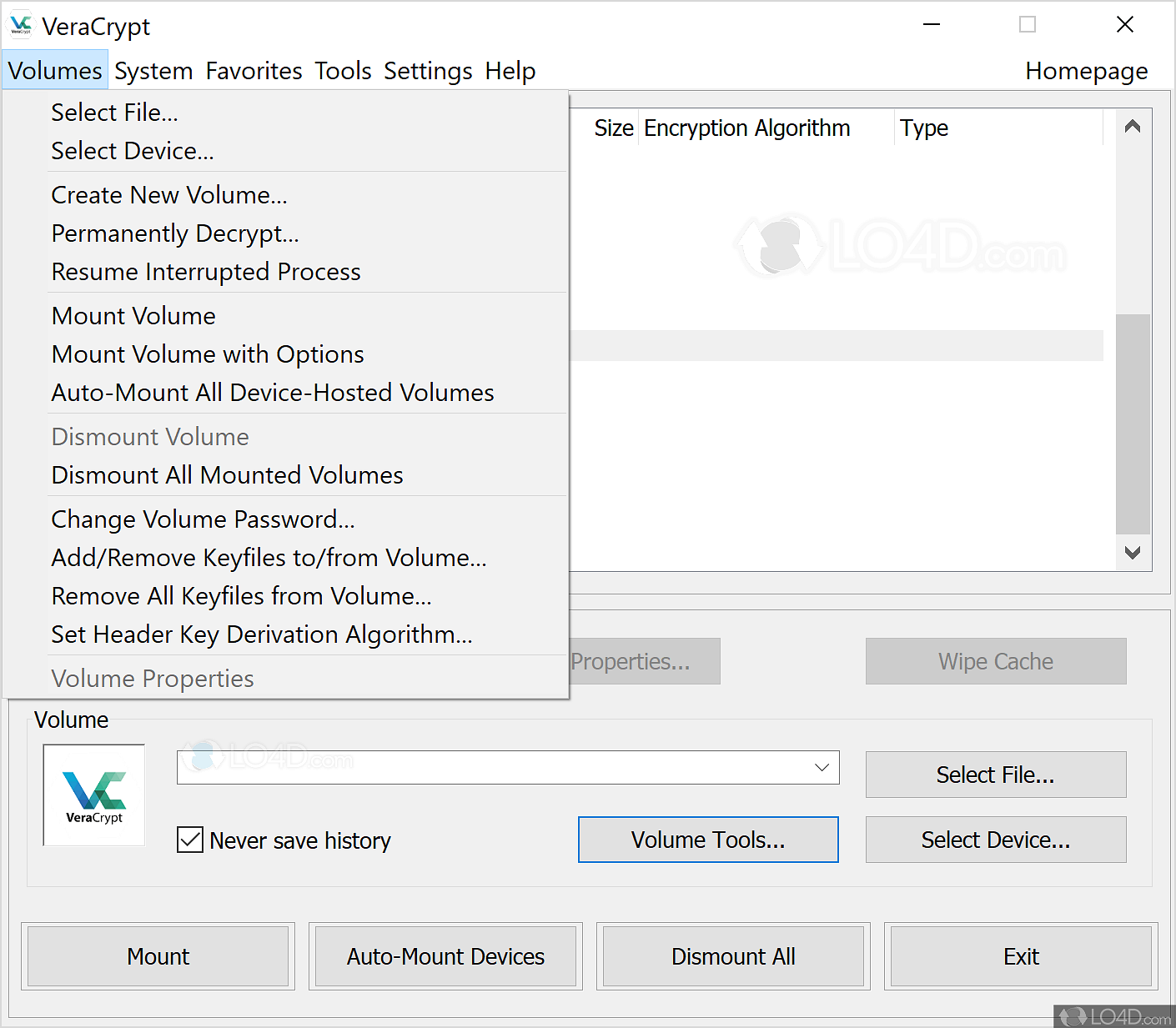Click the greyed Dismount Volume menu entry
This screenshot has height=1028, width=1176.
[285, 437]
